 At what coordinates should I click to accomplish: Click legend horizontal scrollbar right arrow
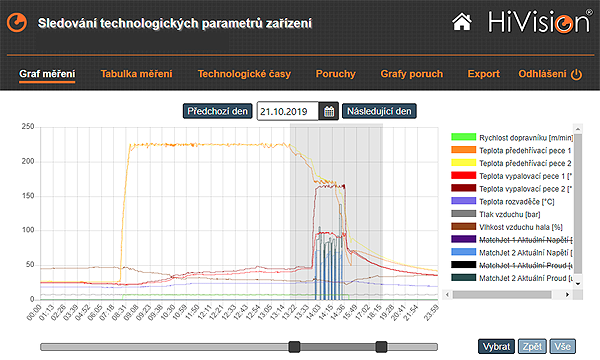[567, 294]
